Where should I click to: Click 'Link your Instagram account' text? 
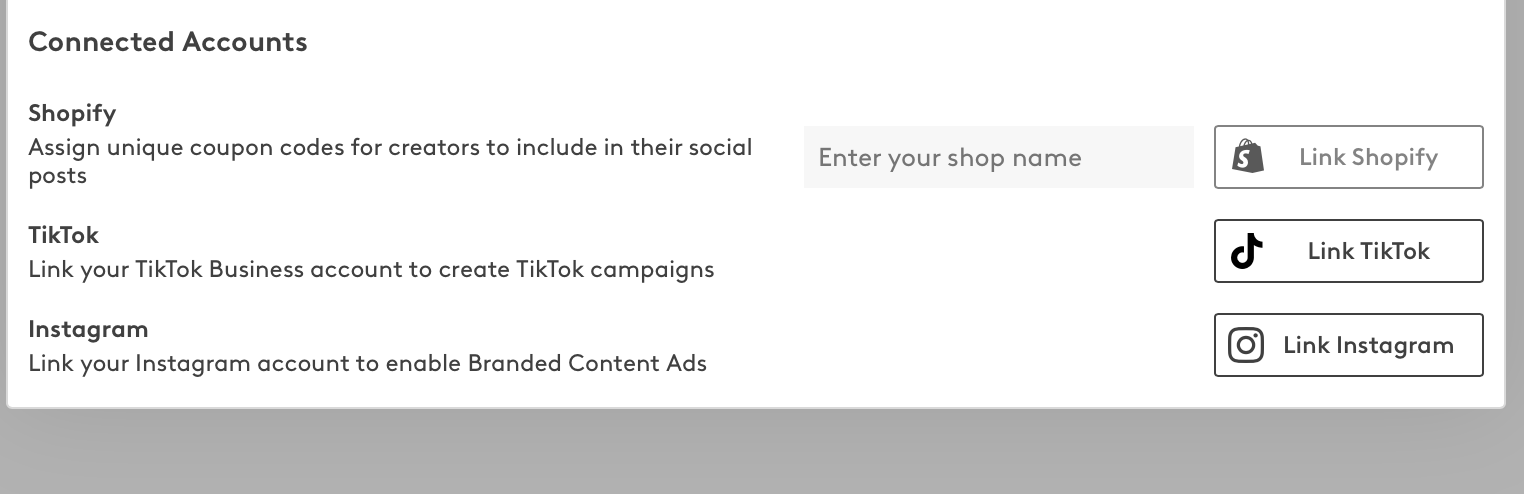[140, 364]
